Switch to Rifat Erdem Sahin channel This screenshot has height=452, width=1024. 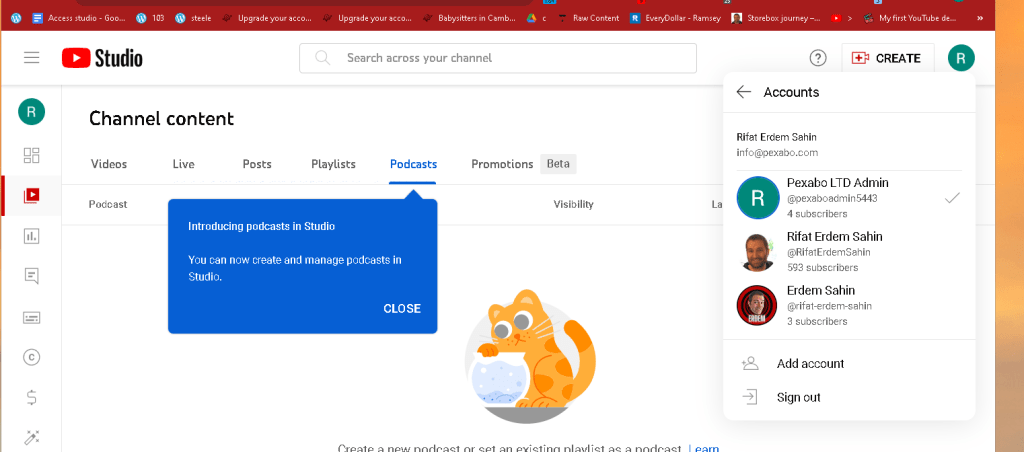pos(849,251)
